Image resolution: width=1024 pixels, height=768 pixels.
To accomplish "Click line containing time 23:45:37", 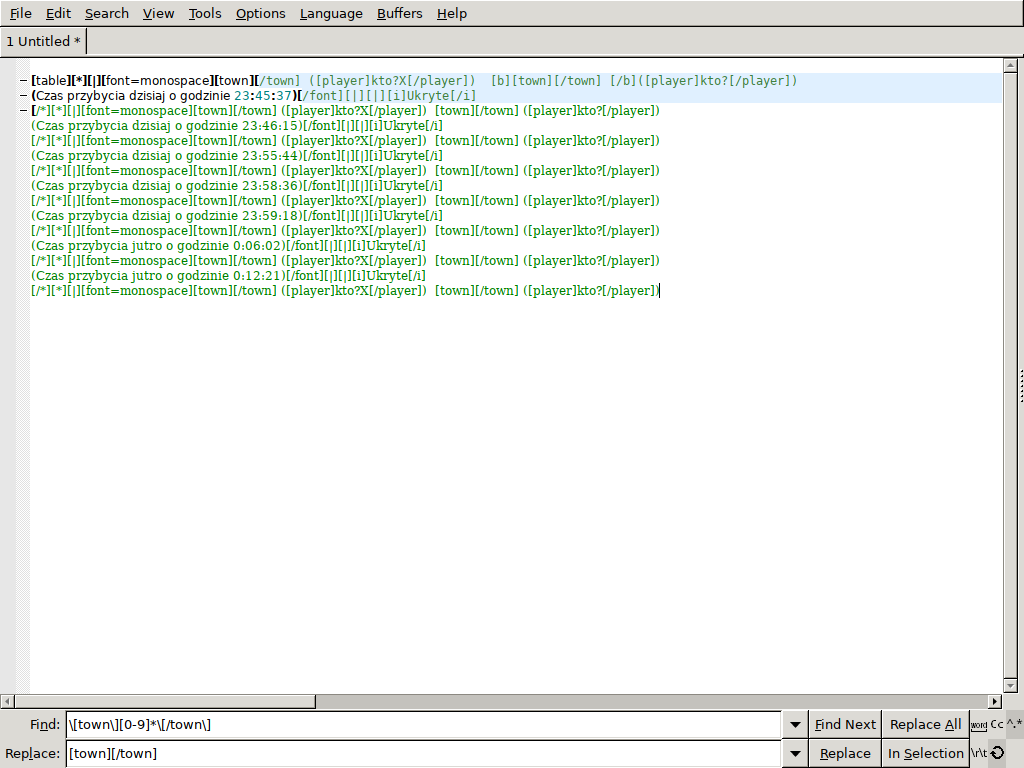I will click(x=253, y=96).
